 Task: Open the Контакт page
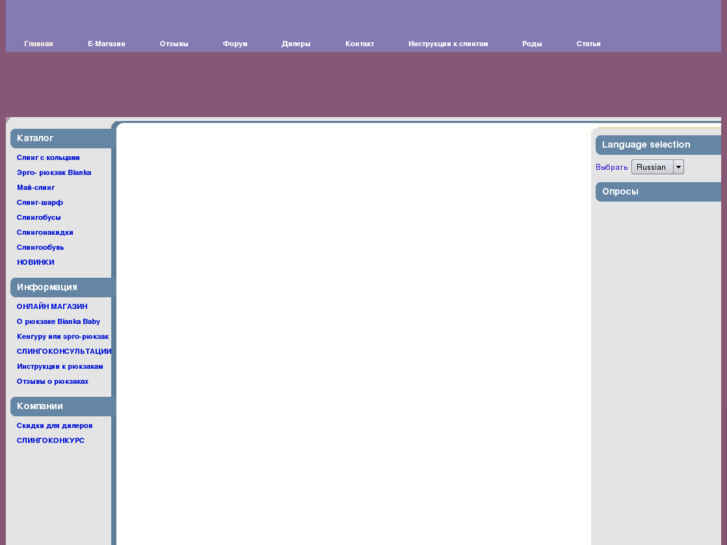360,44
